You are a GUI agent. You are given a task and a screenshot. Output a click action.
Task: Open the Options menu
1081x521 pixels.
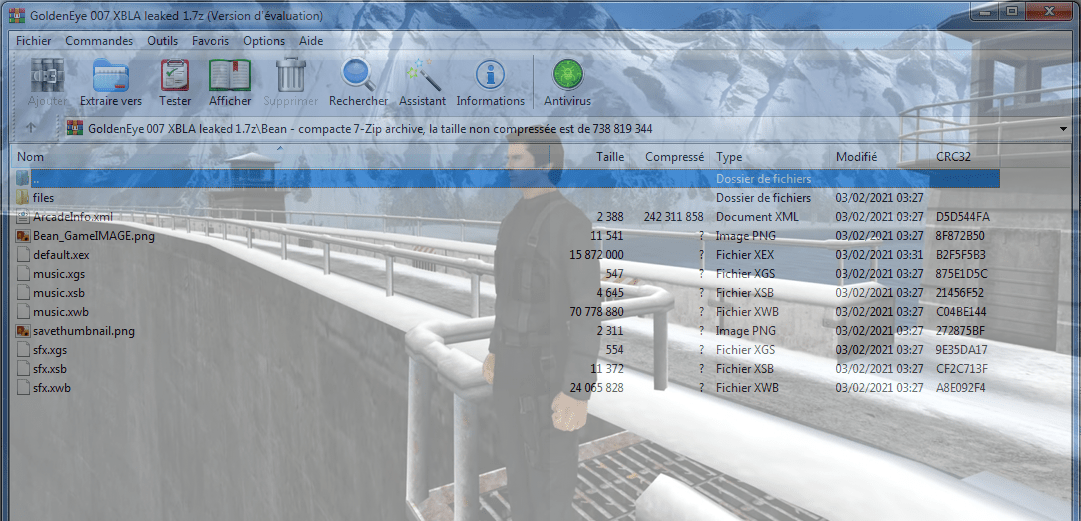[x=264, y=41]
